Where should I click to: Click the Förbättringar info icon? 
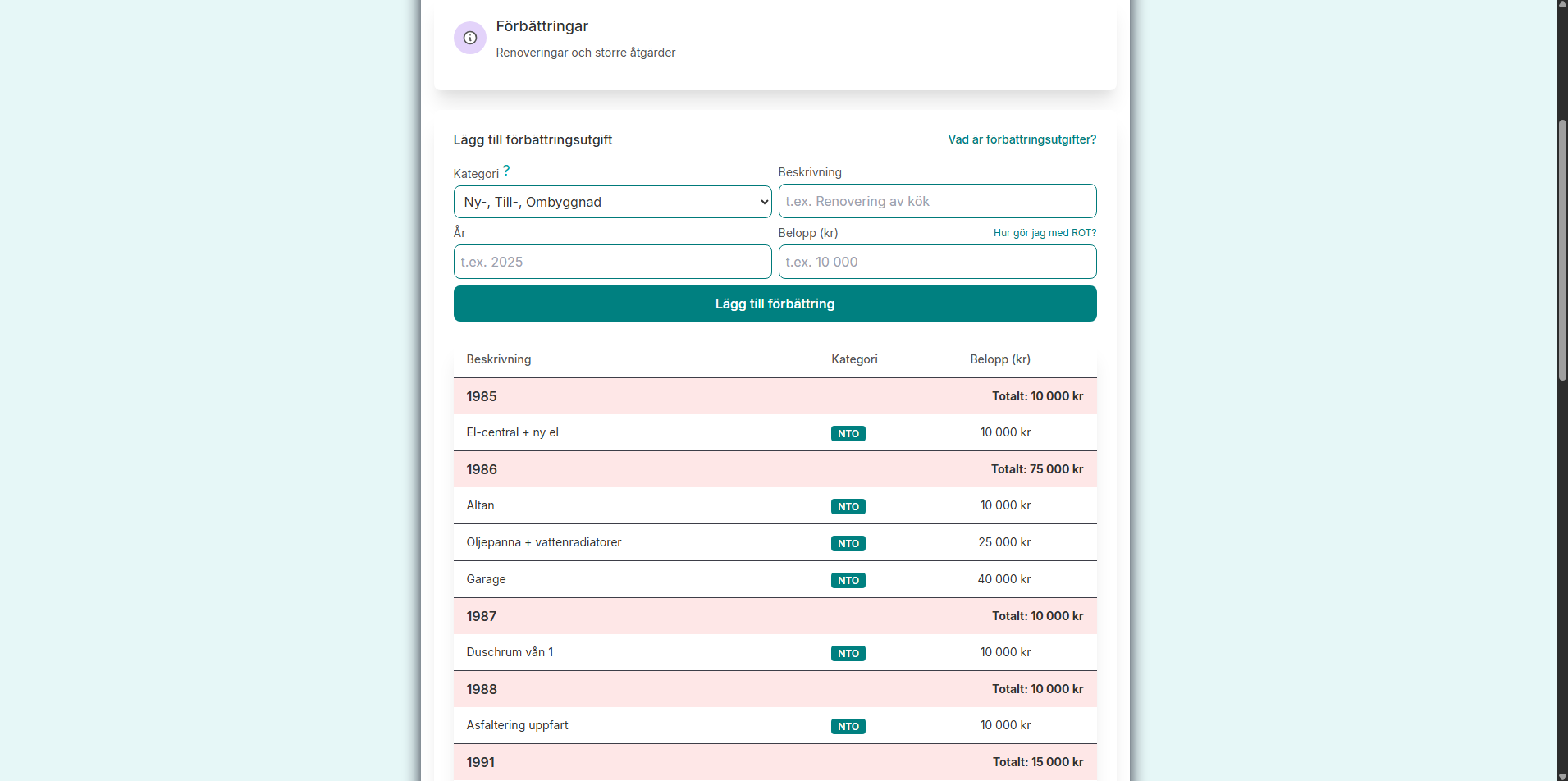coord(470,38)
